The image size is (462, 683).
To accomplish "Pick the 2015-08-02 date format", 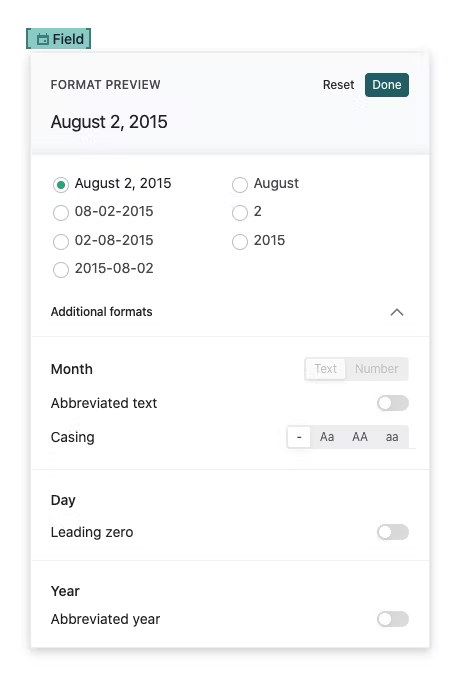I will [x=61, y=270].
